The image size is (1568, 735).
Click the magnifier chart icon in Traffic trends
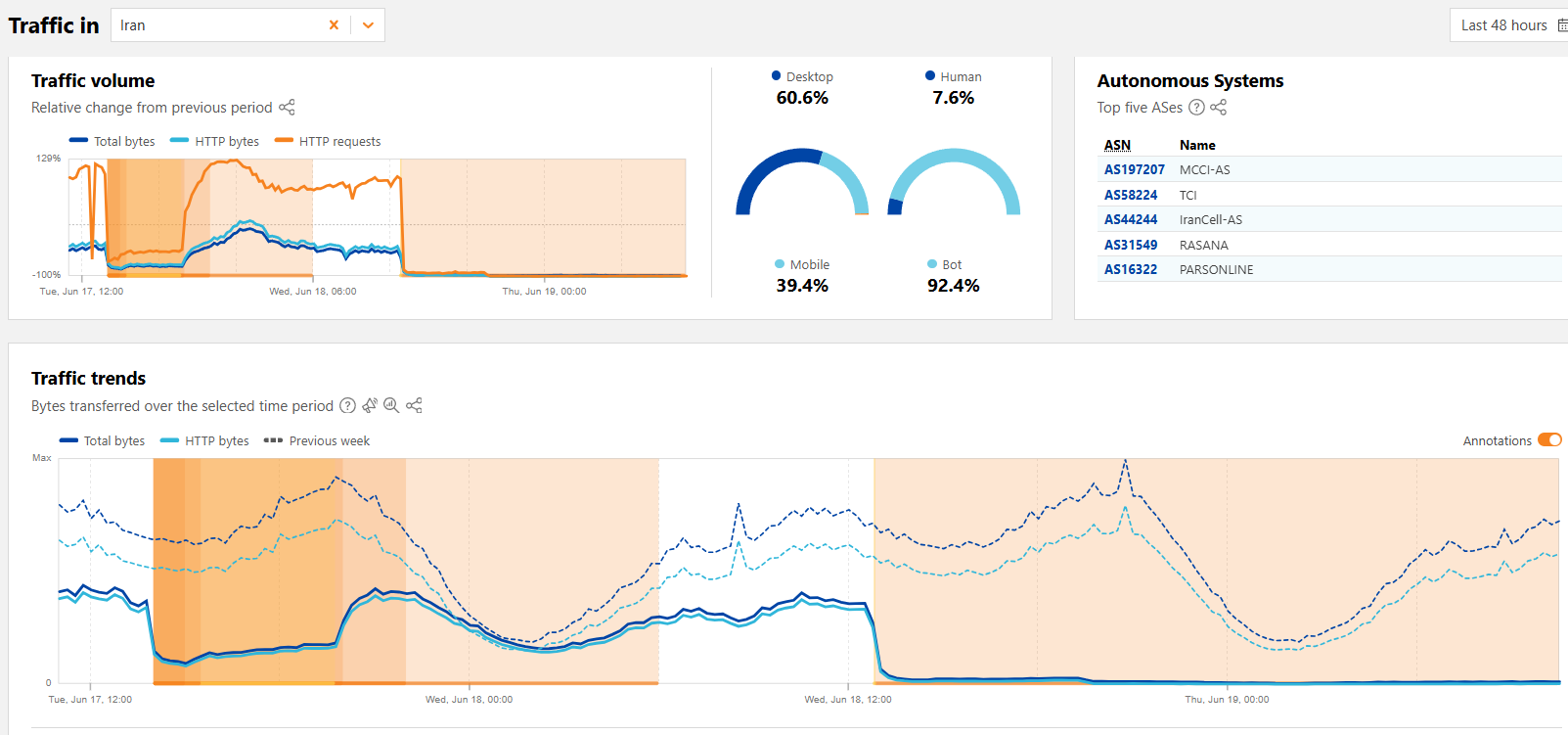pyautogui.click(x=391, y=405)
